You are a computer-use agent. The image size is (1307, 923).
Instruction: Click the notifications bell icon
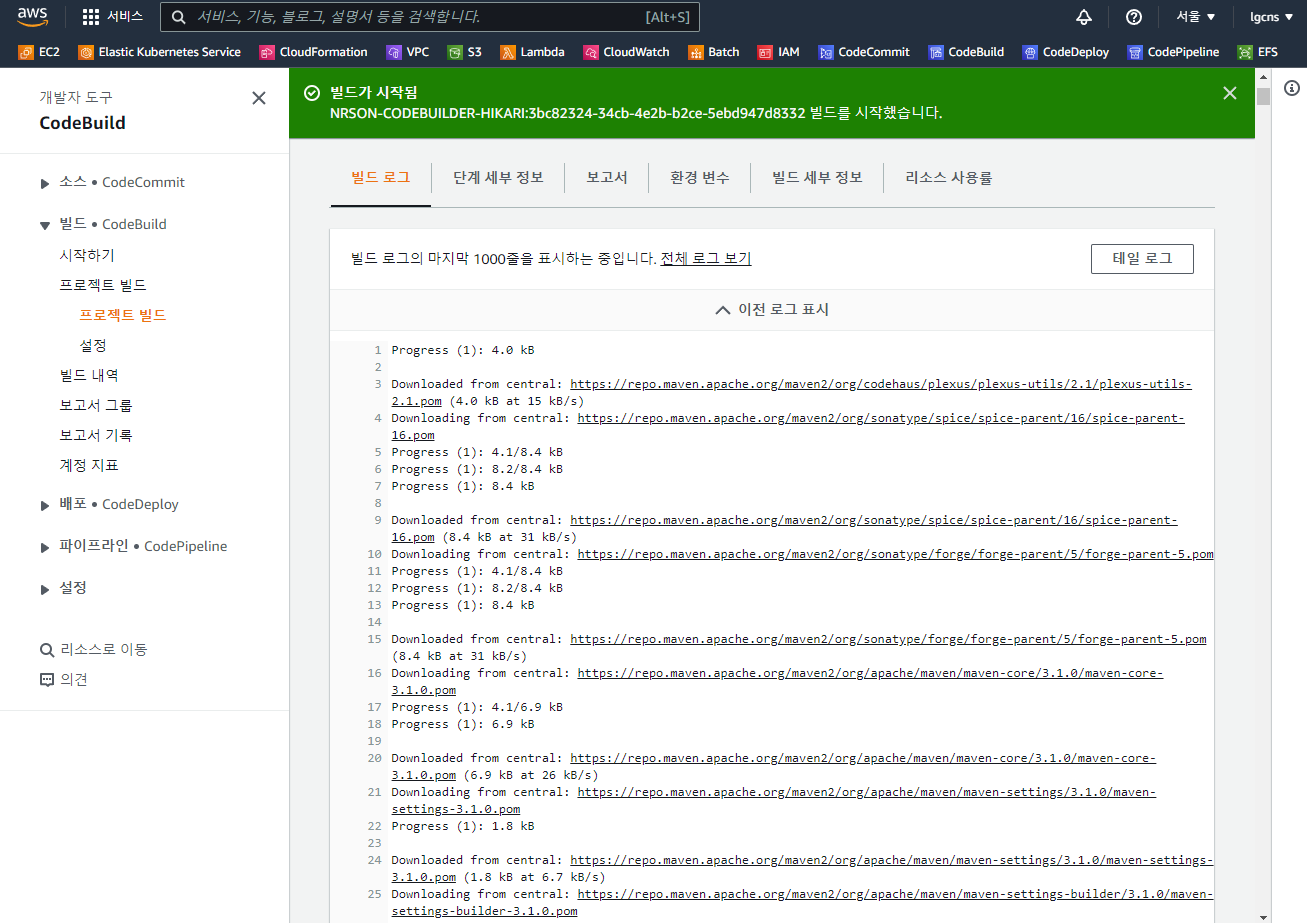(1084, 17)
